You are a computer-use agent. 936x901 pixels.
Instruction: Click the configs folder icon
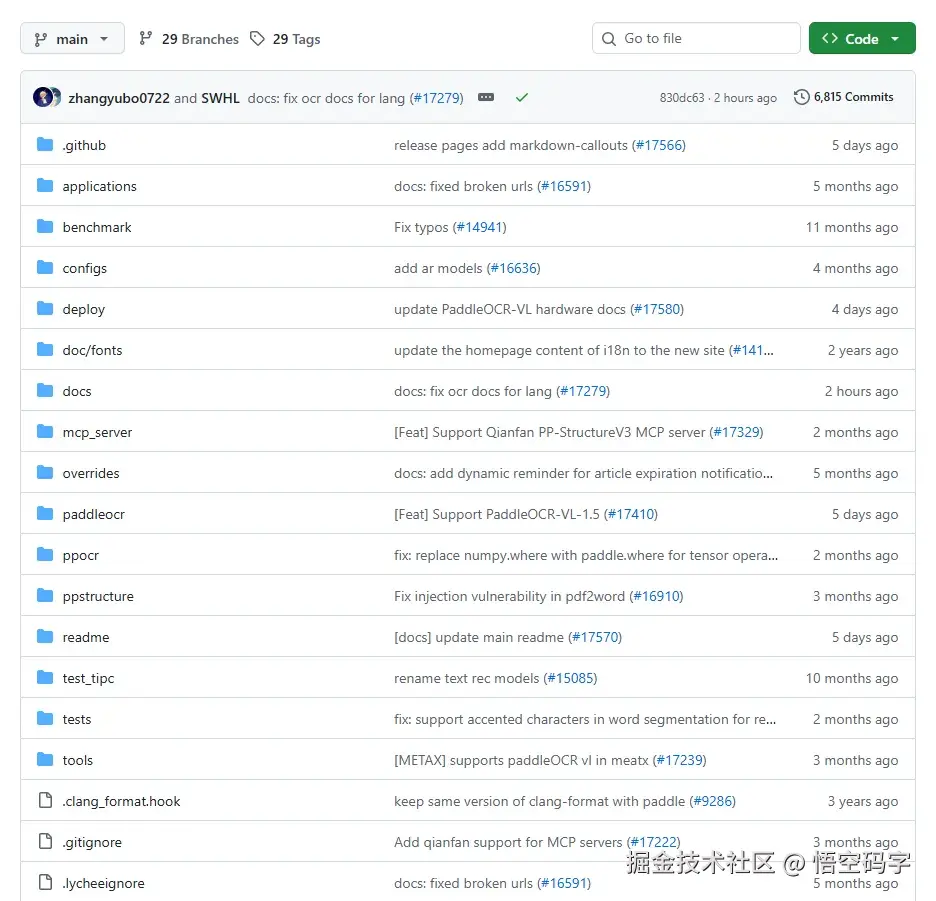(x=45, y=267)
